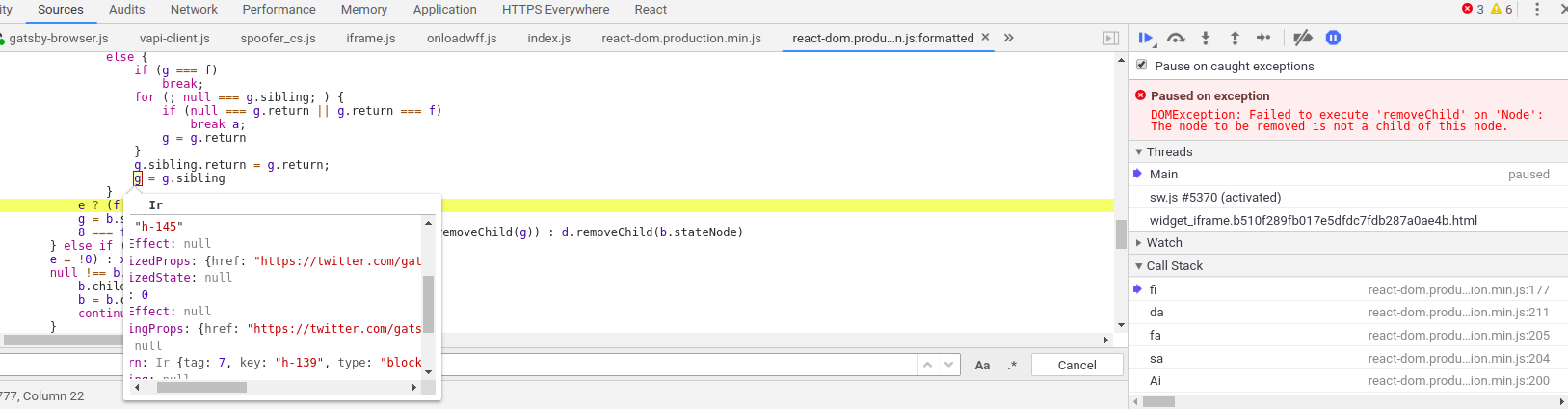
Task: Open source link react-dom min.js:200
Action: [x=1458, y=381]
